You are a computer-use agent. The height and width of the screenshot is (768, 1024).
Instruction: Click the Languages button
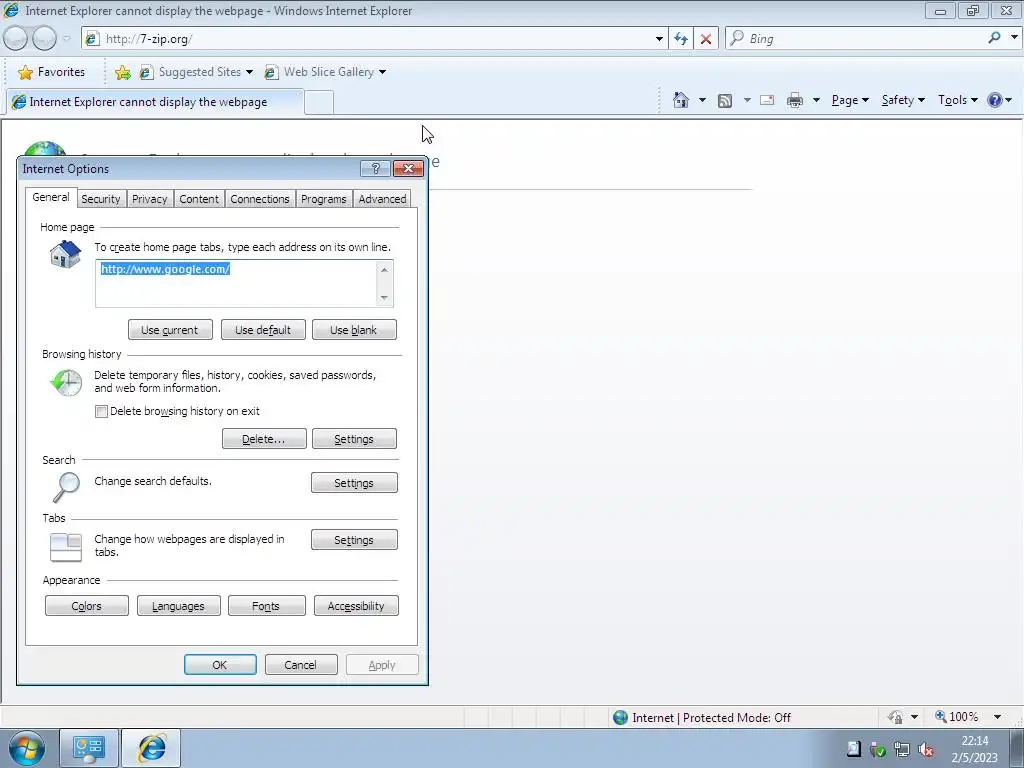(178, 606)
